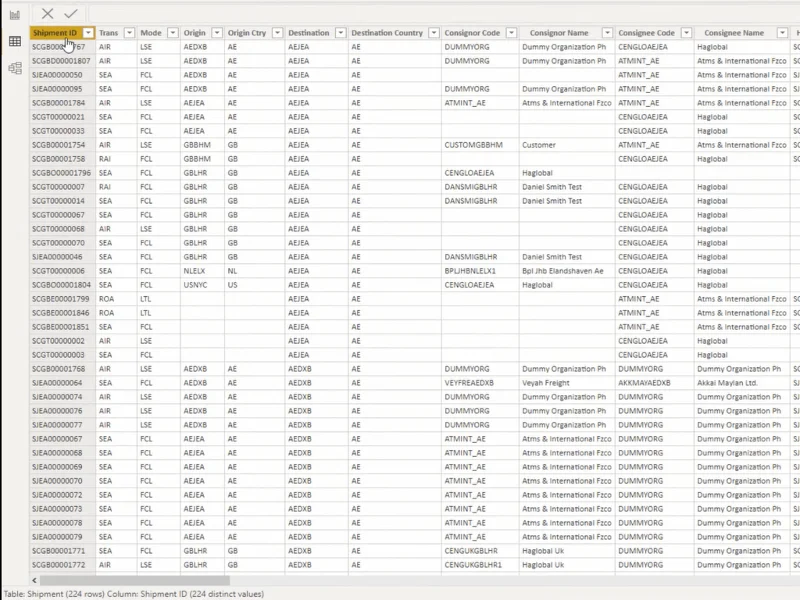Select cell SJEA00000064 in Shipment ID
Viewport: 800px width, 600px height.
(x=57, y=383)
